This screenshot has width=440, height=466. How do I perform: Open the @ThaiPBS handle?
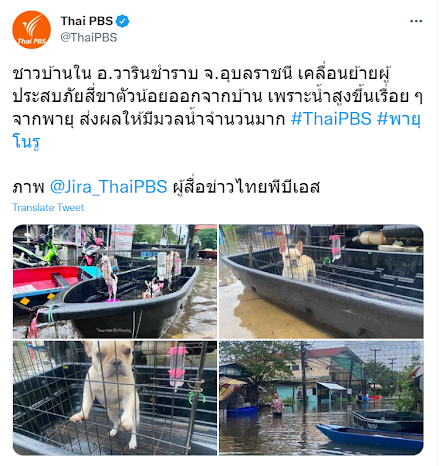tap(89, 37)
